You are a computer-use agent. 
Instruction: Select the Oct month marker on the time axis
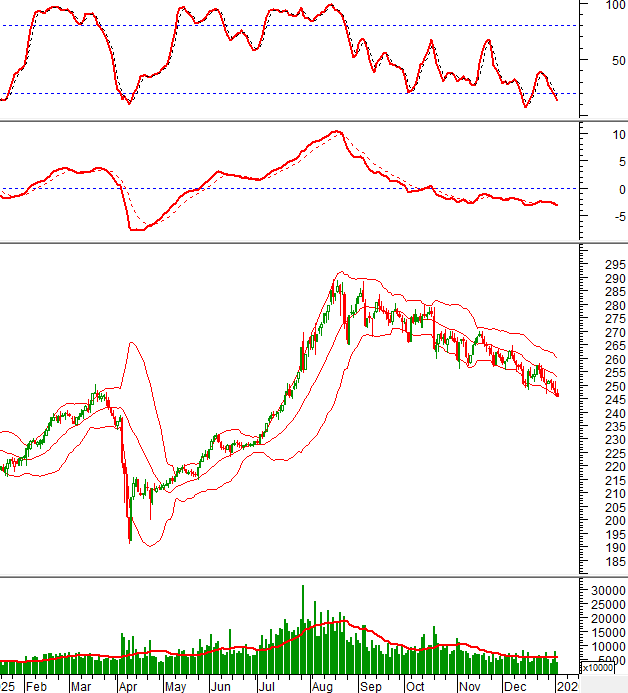[415, 687]
